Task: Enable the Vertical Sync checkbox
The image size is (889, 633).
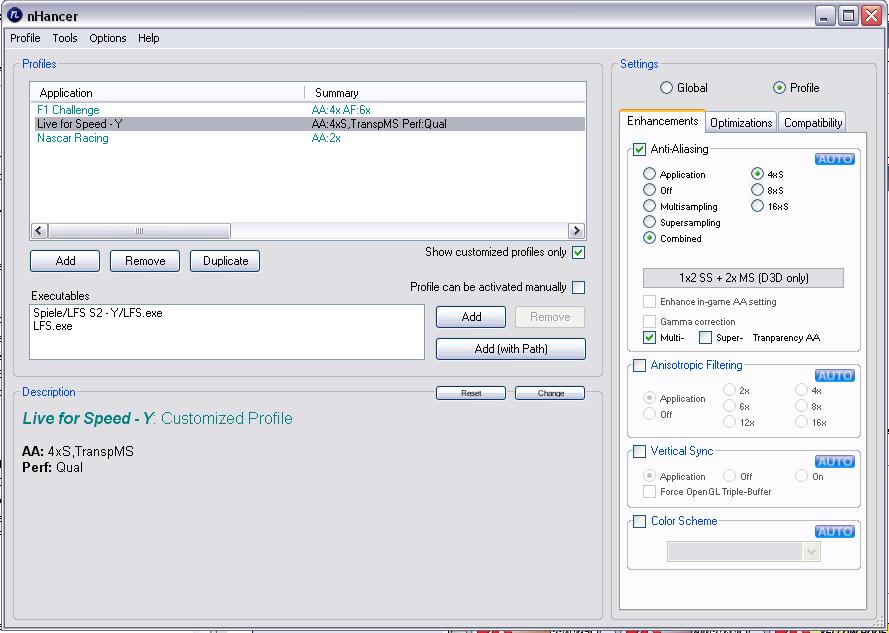Action: click(640, 451)
